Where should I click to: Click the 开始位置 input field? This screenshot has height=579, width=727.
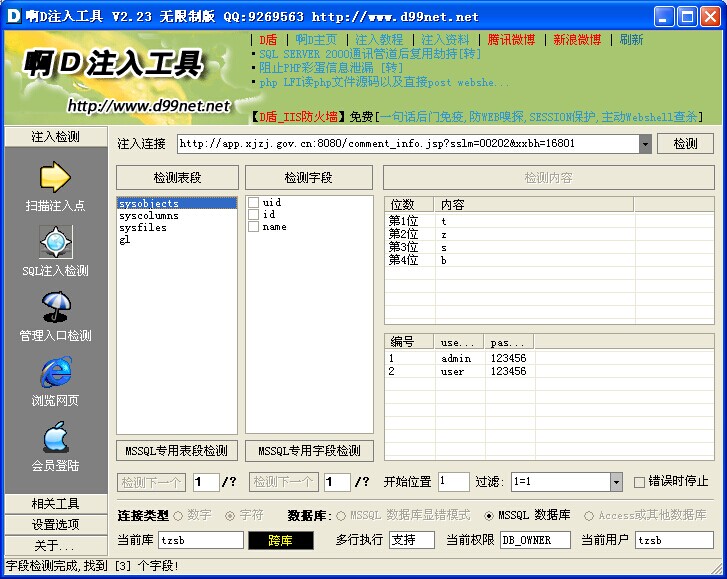(454, 482)
